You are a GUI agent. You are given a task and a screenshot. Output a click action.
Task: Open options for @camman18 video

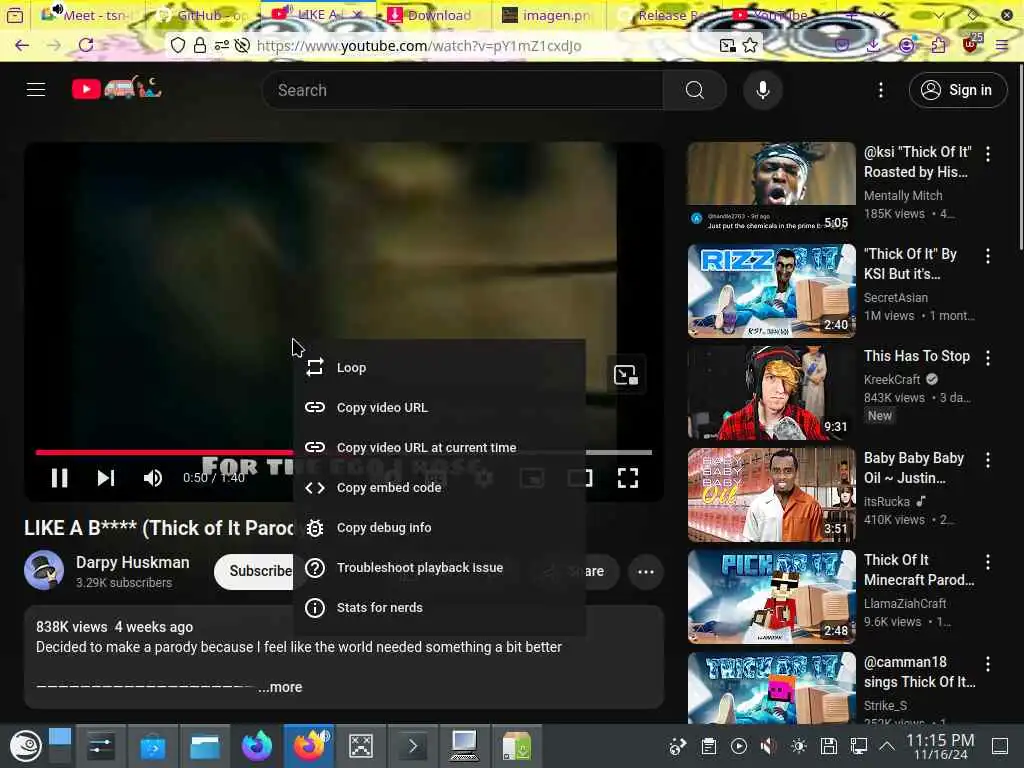(988, 664)
